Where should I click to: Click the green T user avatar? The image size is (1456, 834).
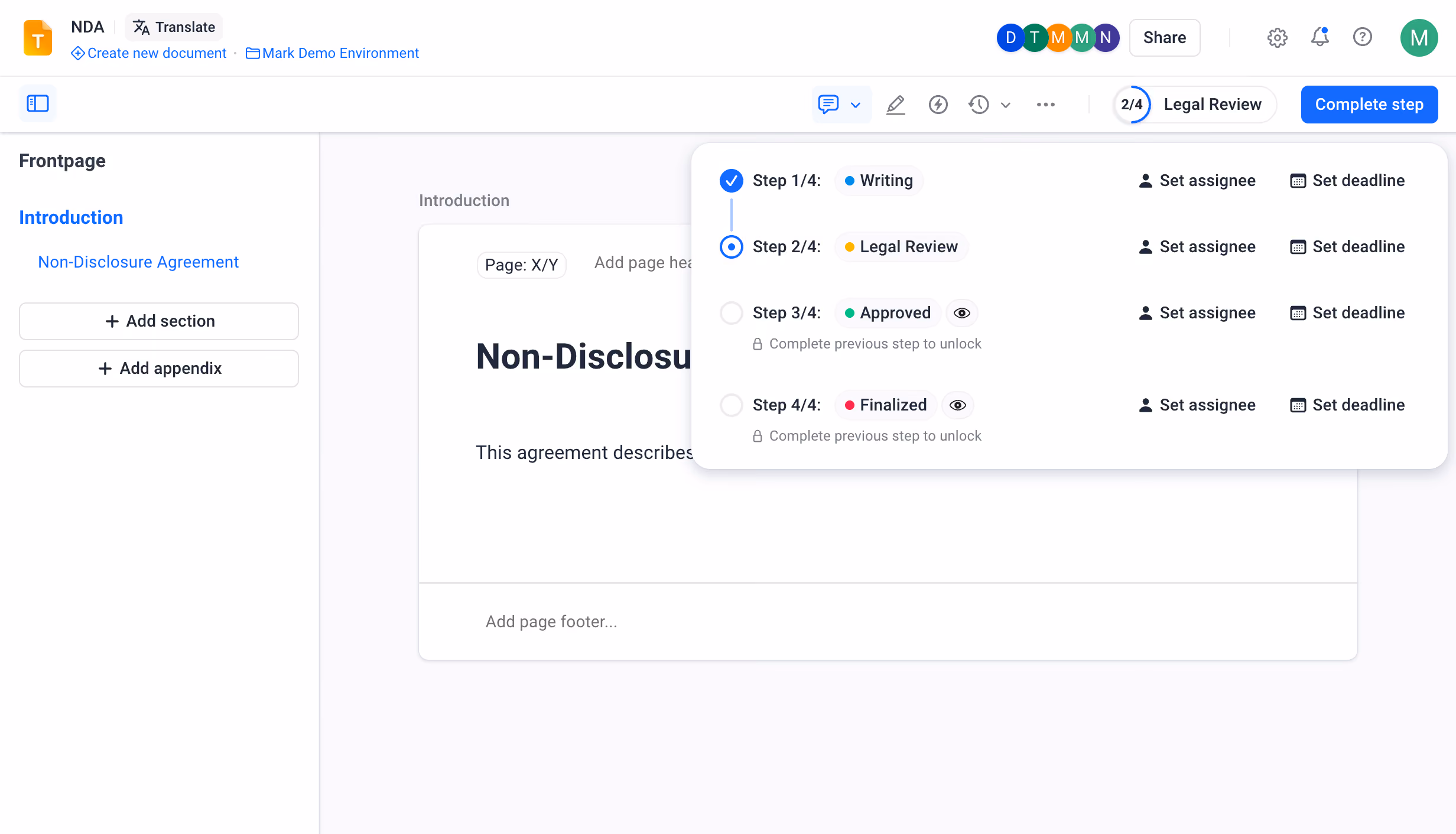click(x=1034, y=38)
